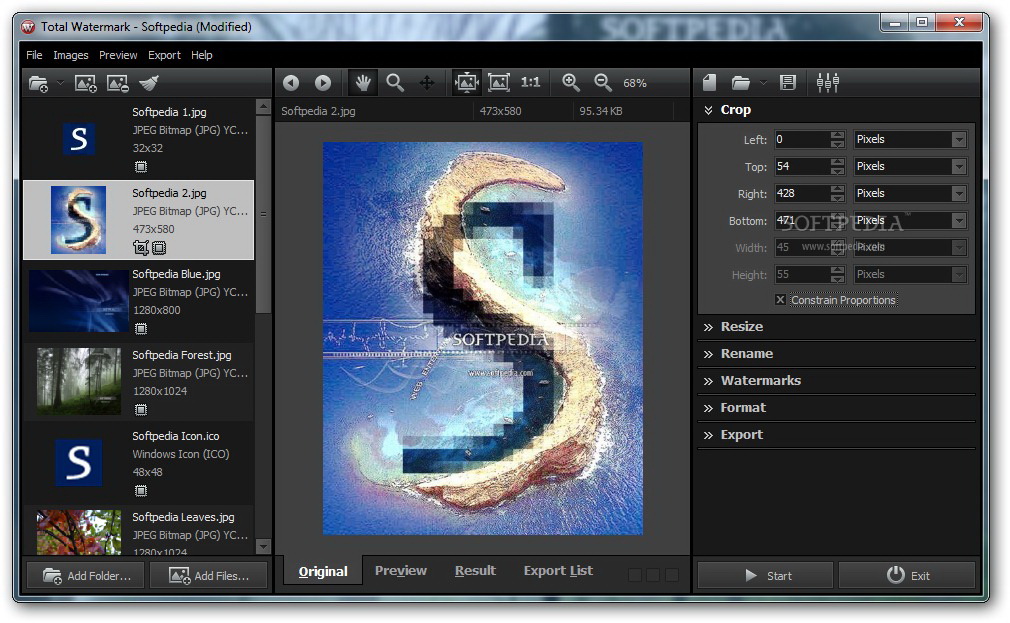This screenshot has width=1010, height=623.
Task: Click the new profile page icon
Action: [x=709, y=82]
